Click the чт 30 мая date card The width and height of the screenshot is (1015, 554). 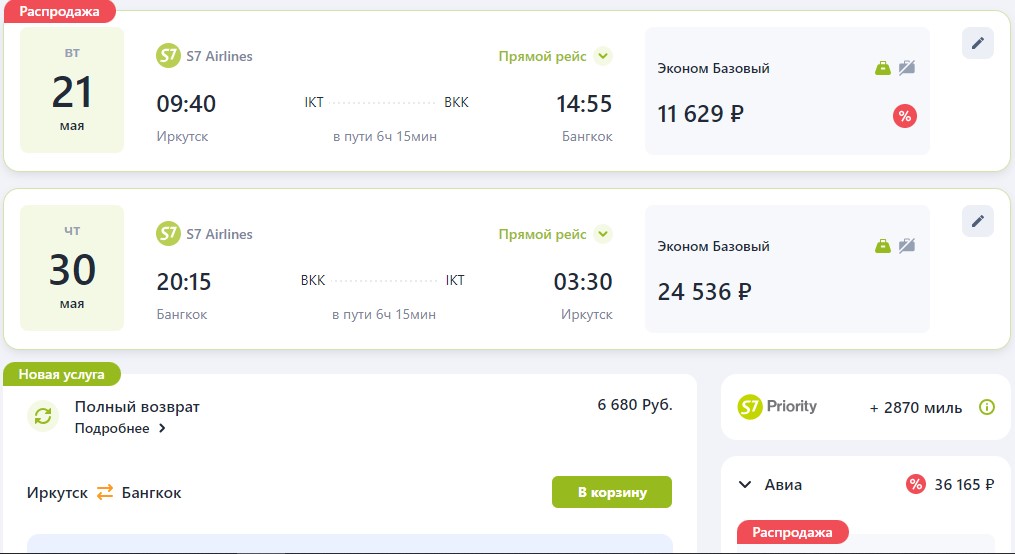coord(72,268)
